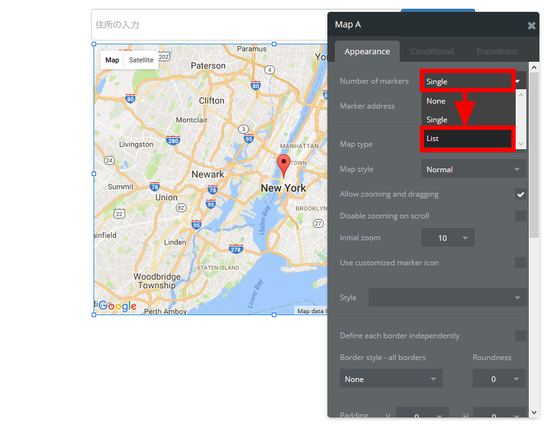Select the Map view button
This screenshot has width=560, height=425.
(112, 60)
